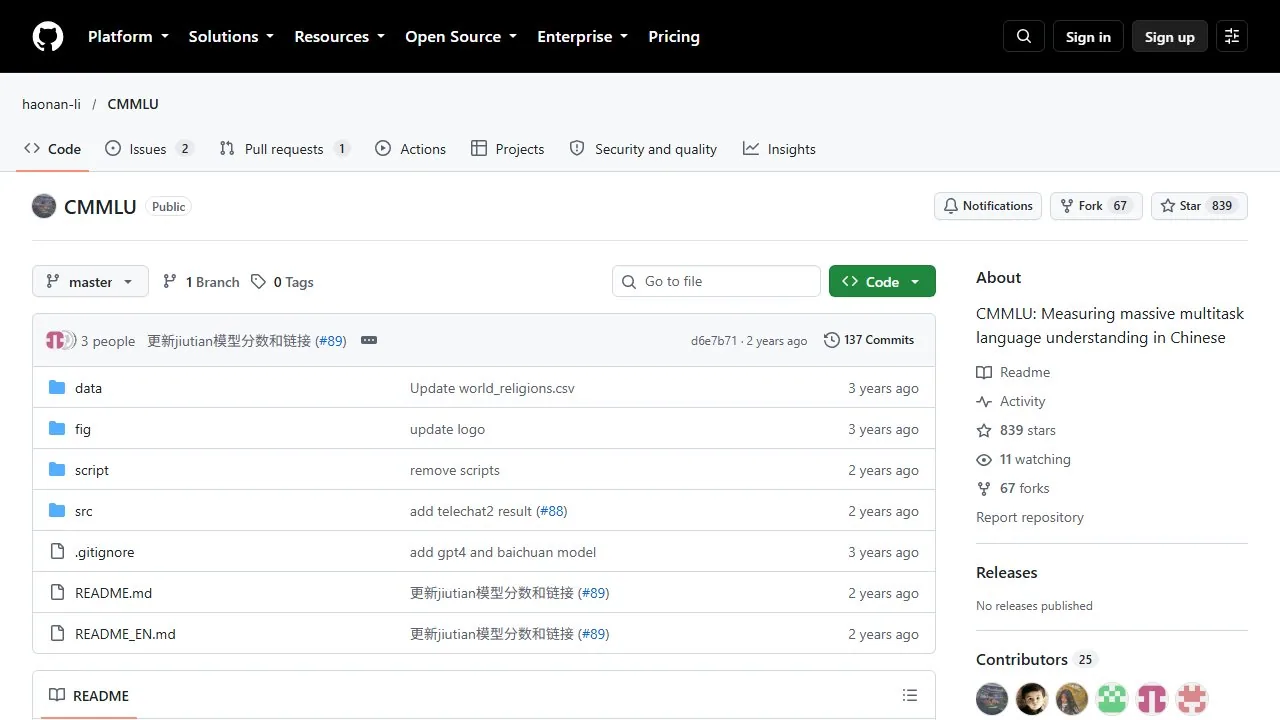This screenshot has height=720, width=1280.
Task: Expand the Platform menu
Action: [127, 37]
